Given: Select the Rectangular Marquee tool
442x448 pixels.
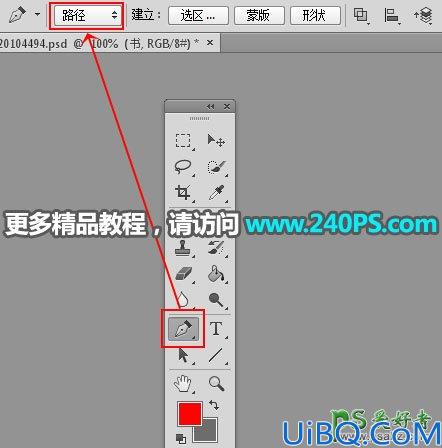Looking at the screenshot, I should coord(183,141).
